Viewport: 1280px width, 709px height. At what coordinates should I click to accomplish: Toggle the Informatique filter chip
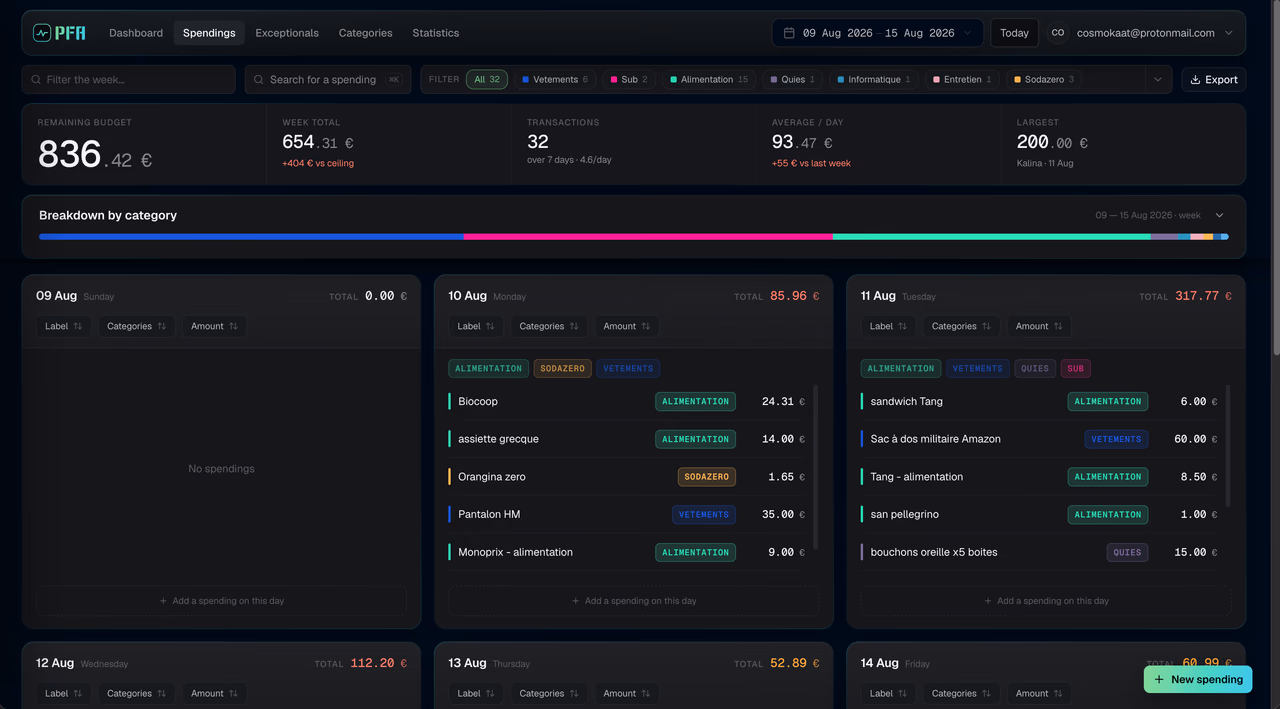[875, 80]
